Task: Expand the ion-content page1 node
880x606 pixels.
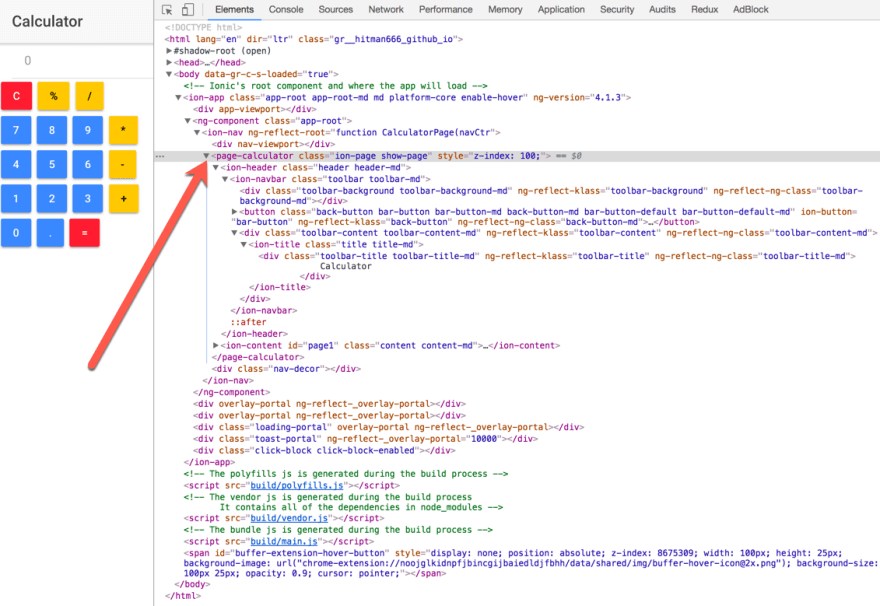Action: point(216,345)
